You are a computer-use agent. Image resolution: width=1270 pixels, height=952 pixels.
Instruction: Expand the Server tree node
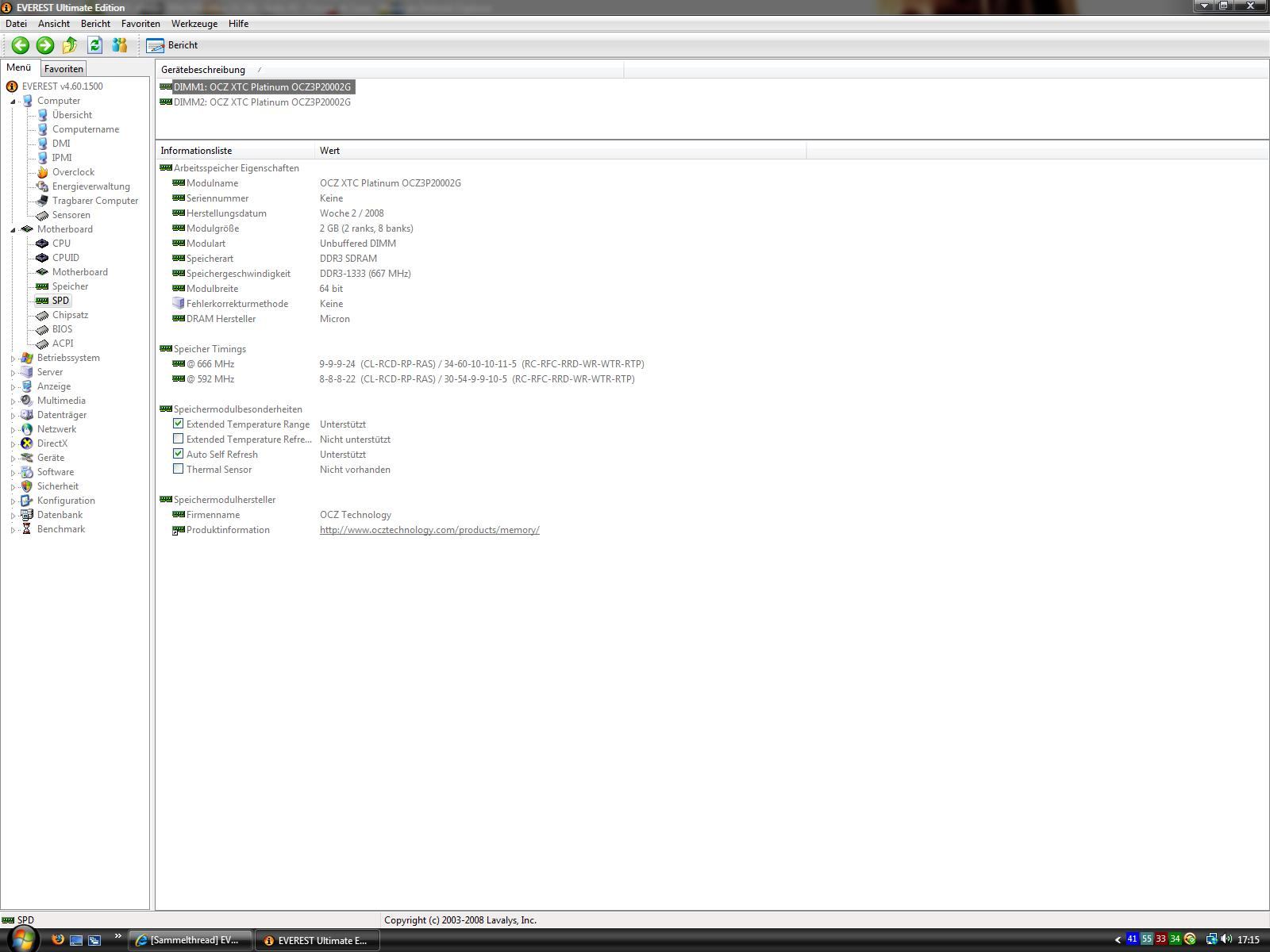(13, 372)
